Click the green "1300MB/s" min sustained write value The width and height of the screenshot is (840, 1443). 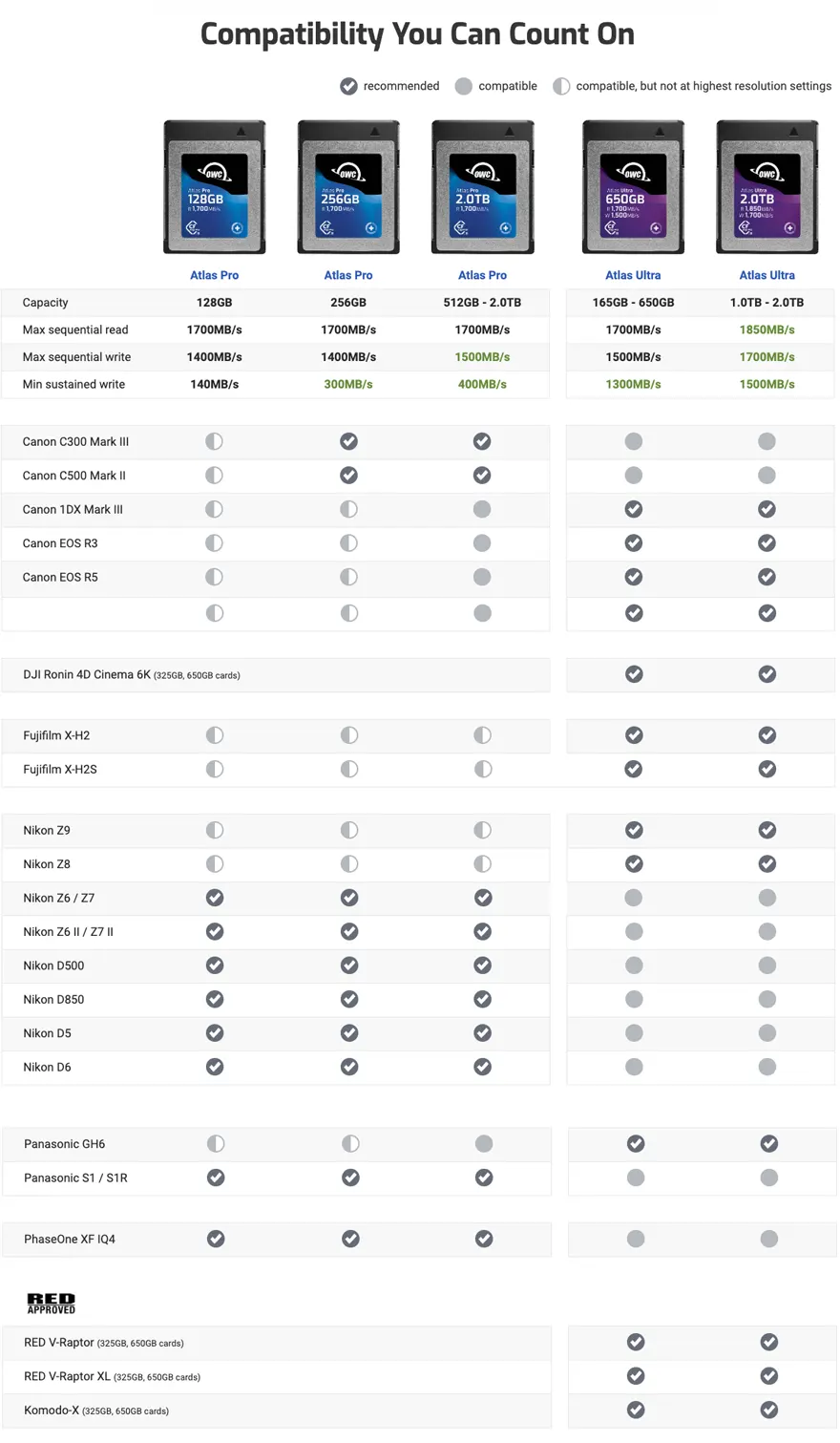pos(633,384)
